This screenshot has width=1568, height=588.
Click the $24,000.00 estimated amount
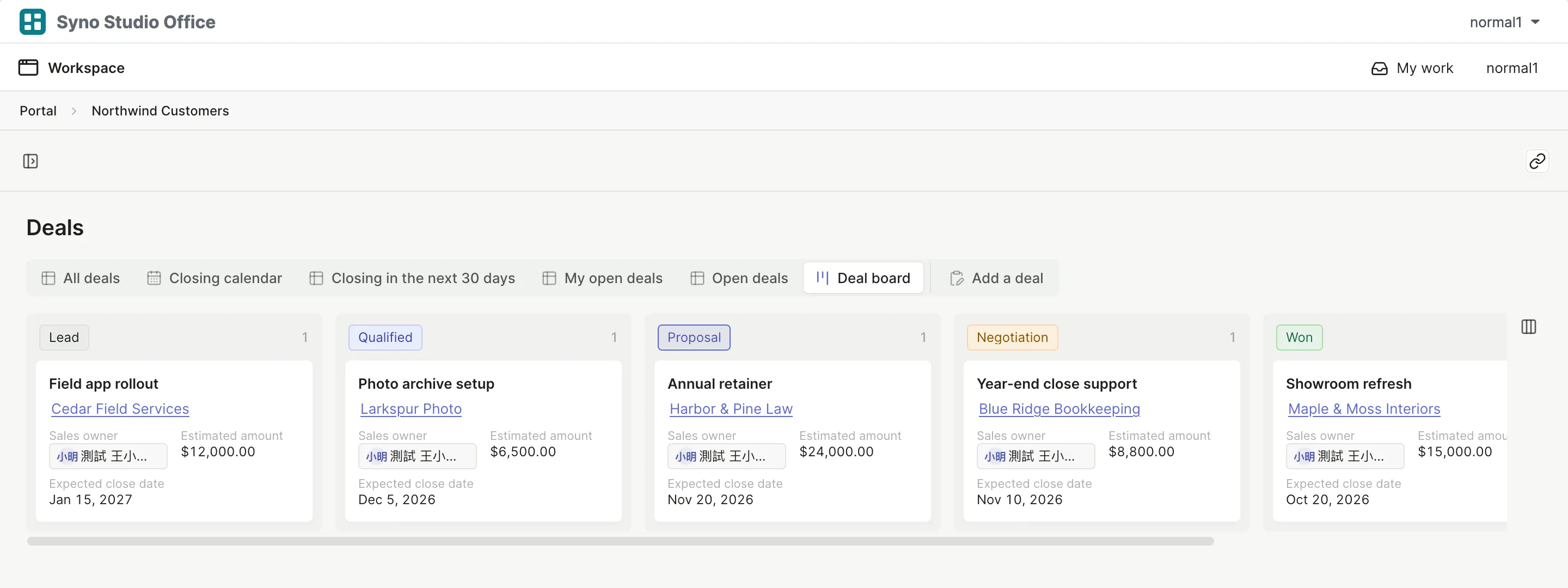click(836, 452)
